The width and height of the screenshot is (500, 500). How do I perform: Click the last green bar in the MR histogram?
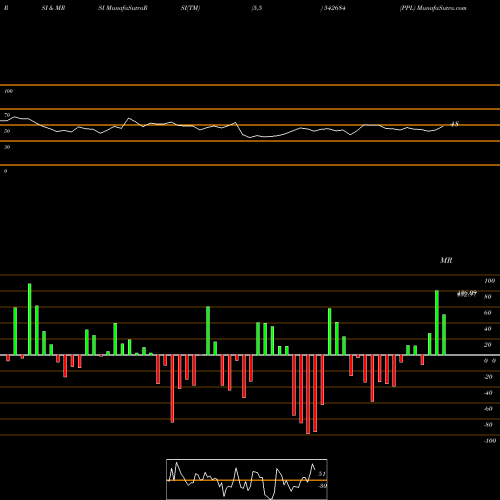pyautogui.click(x=444, y=335)
